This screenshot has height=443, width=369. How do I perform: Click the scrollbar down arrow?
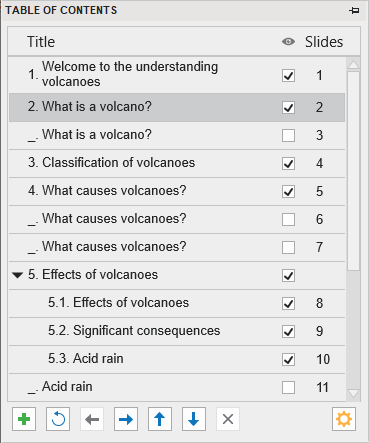tap(353, 394)
